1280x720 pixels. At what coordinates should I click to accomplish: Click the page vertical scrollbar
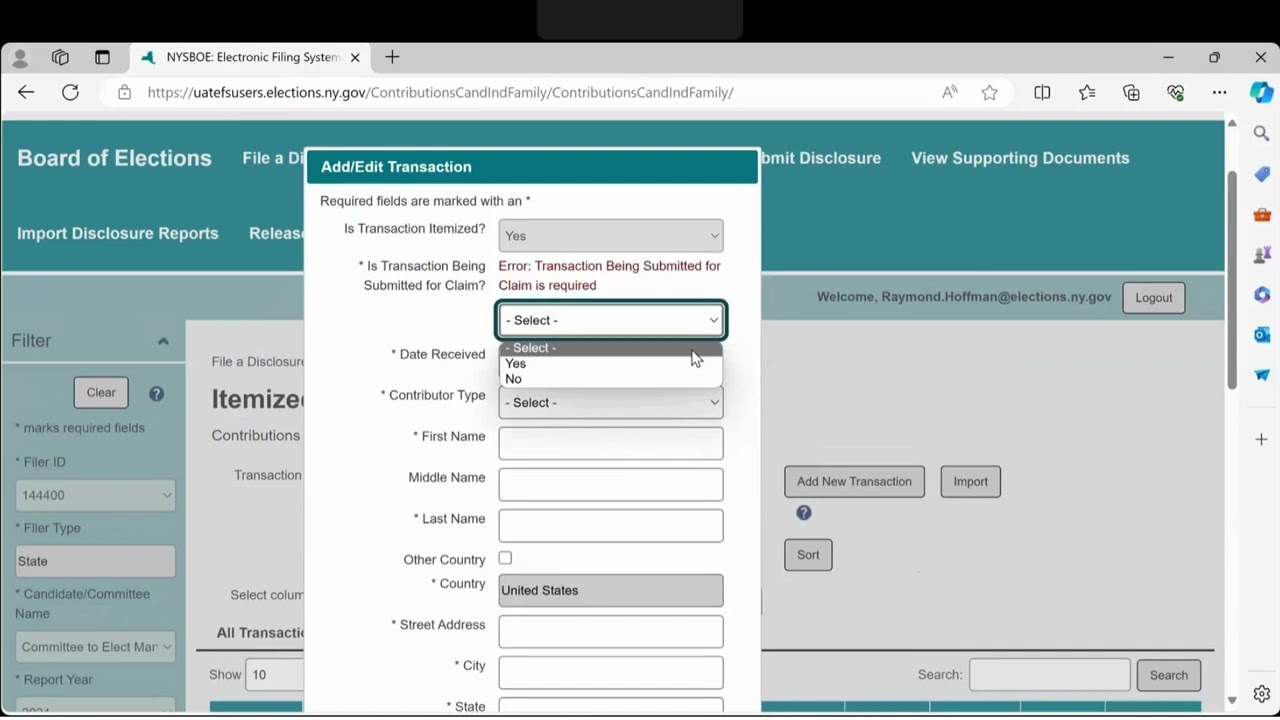1232,280
